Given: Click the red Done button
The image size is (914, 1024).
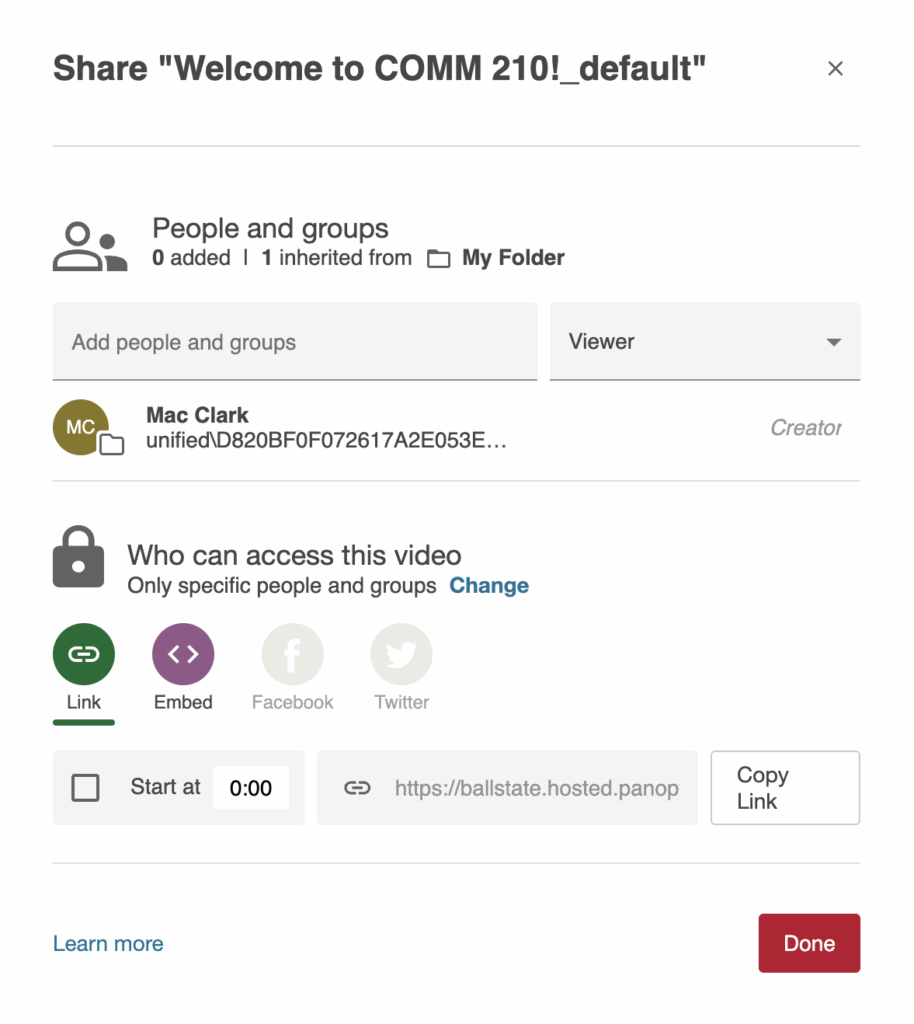Looking at the screenshot, I should pos(808,943).
